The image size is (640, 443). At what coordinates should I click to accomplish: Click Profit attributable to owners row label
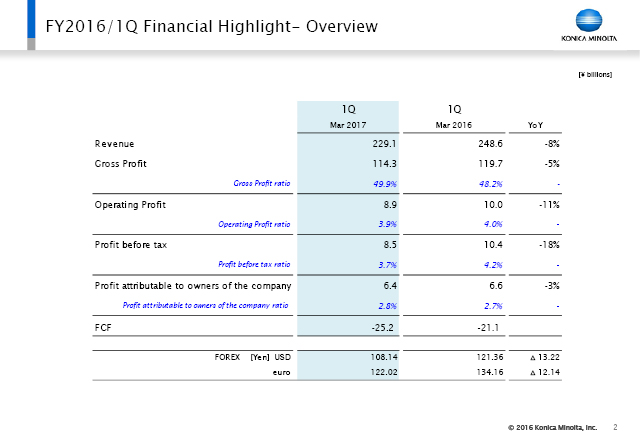click(191, 285)
